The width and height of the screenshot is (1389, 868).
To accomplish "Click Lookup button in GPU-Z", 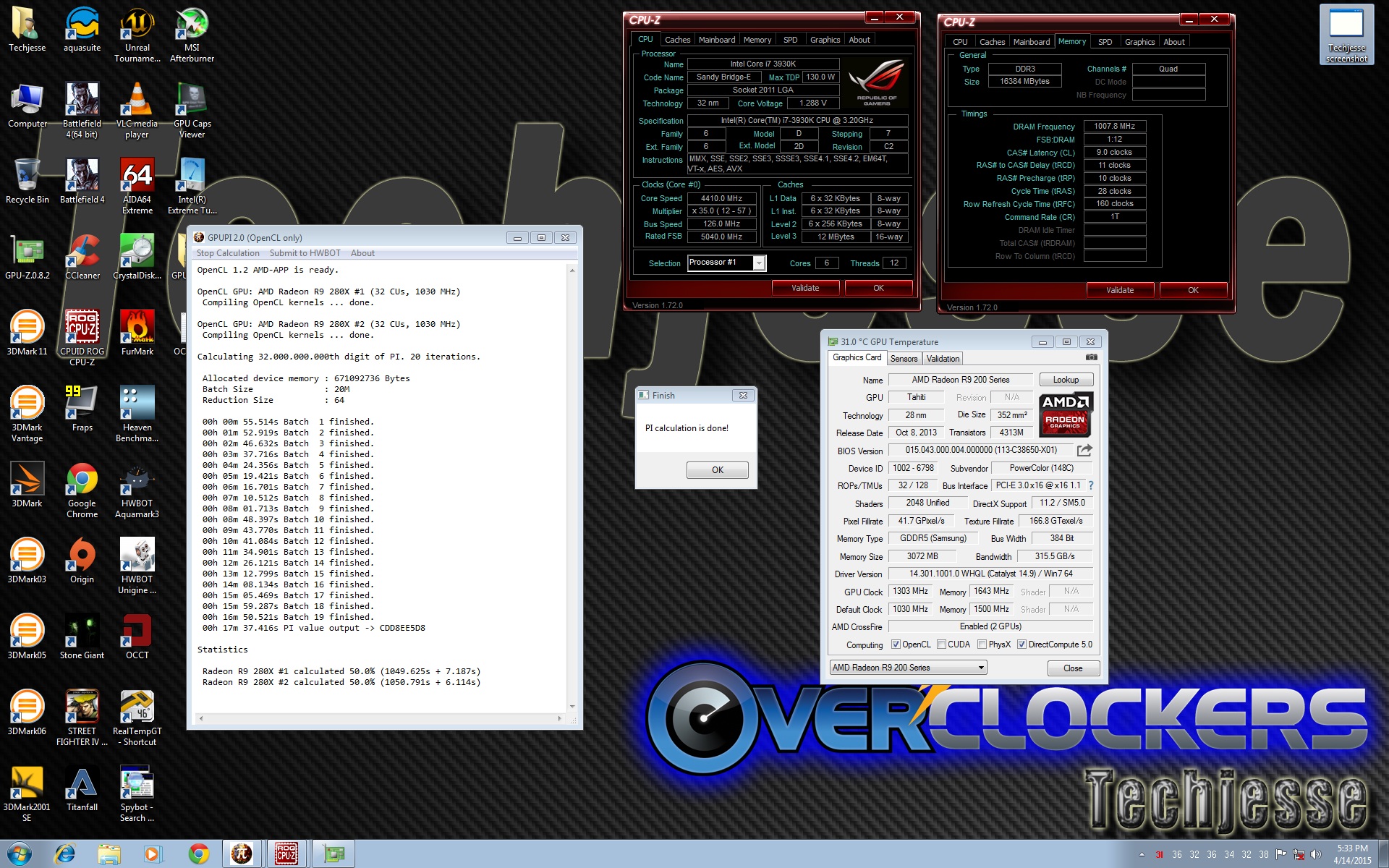I will click(1066, 380).
